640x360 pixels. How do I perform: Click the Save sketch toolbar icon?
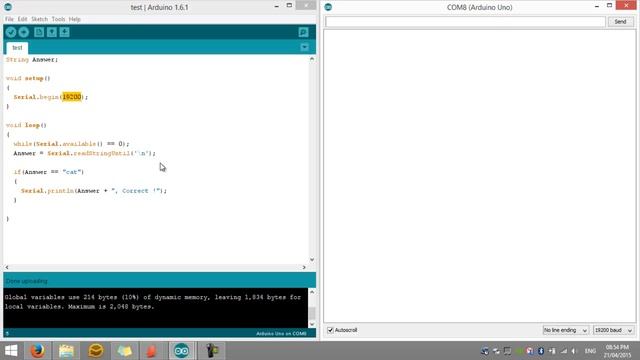[x=64, y=32]
